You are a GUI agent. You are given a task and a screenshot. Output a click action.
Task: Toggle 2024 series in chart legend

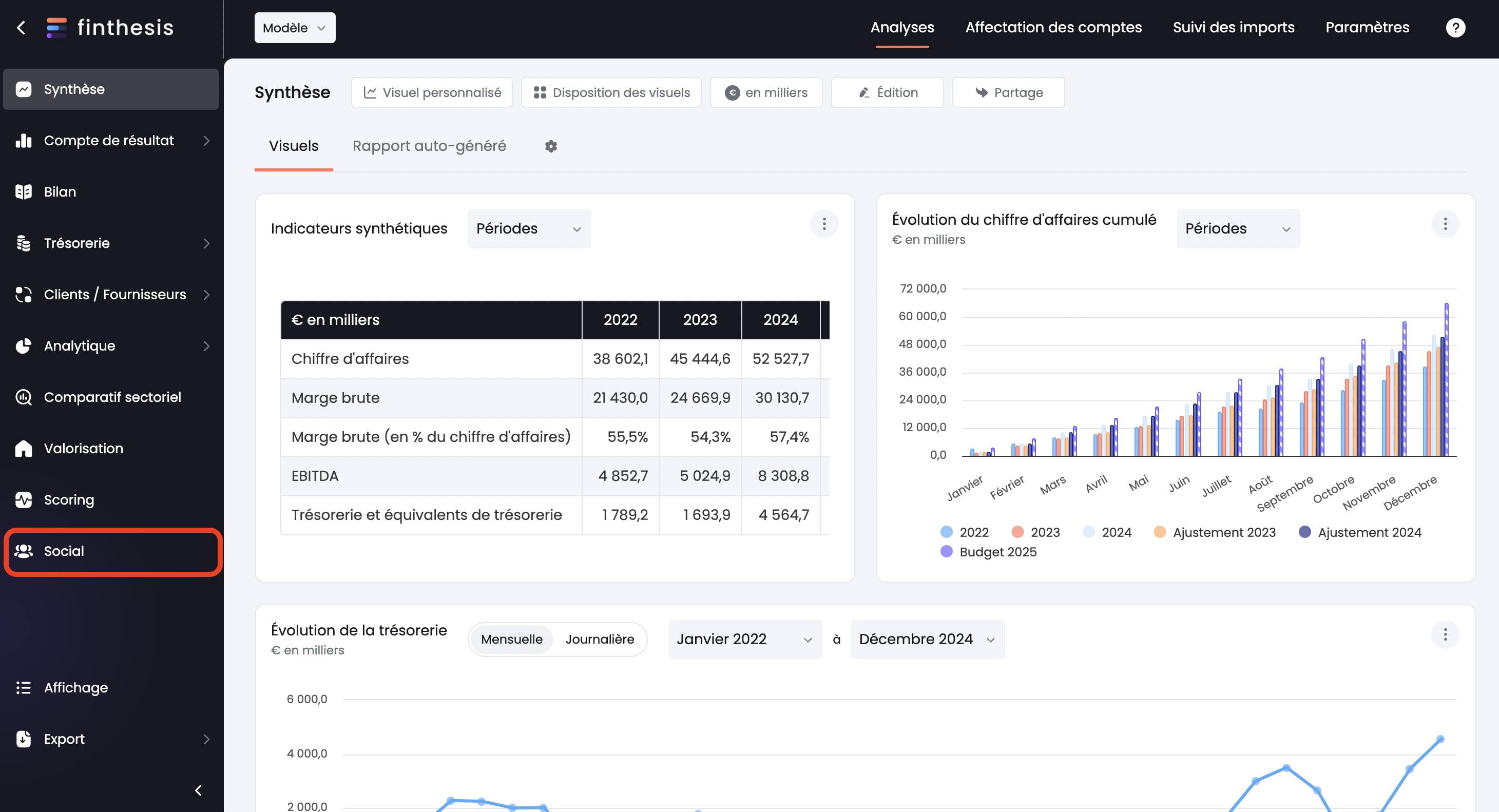click(1107, 532)
